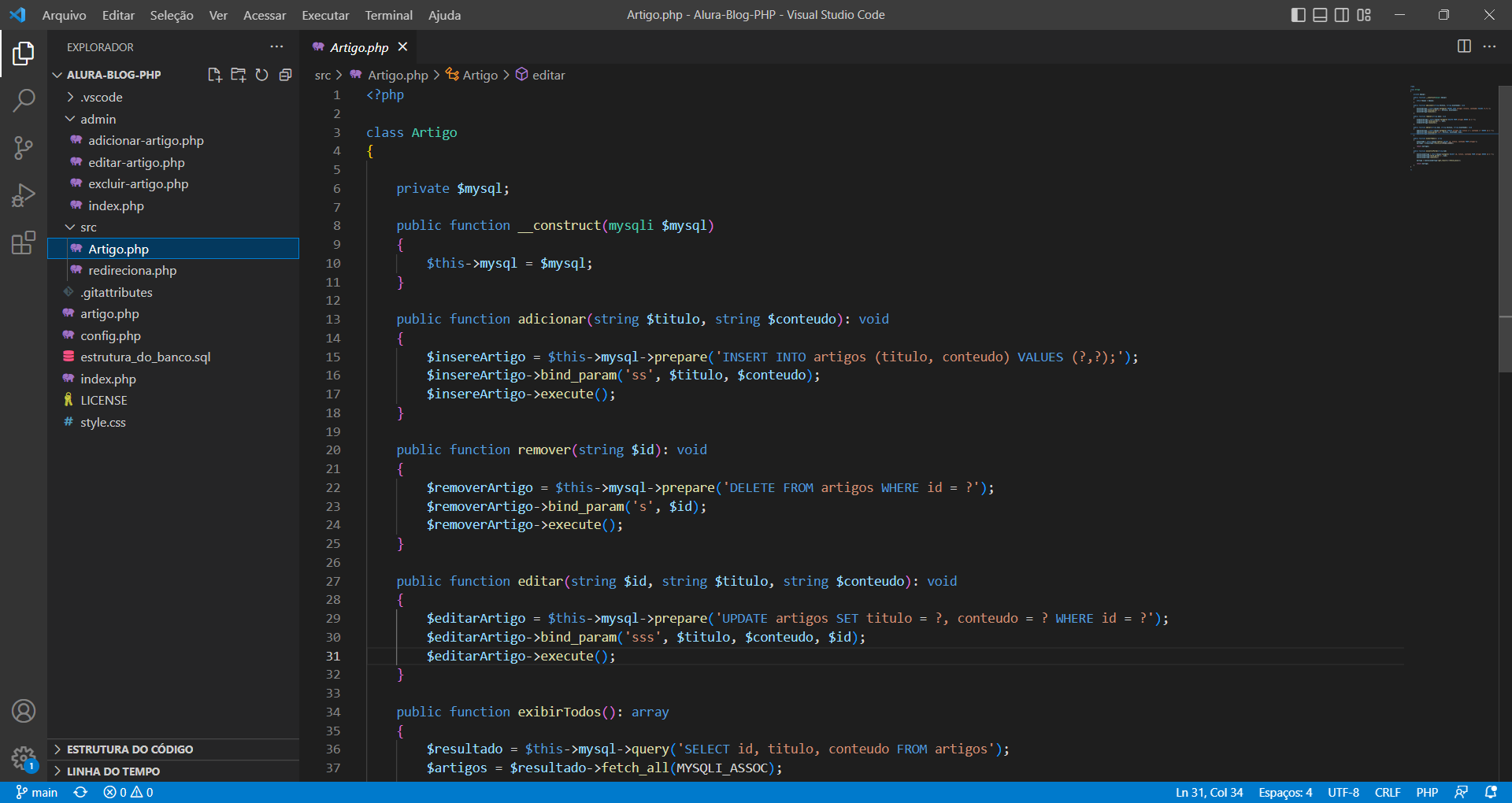
Task: Collapse all folders in explorer
Action: click(x=285, y=75)
